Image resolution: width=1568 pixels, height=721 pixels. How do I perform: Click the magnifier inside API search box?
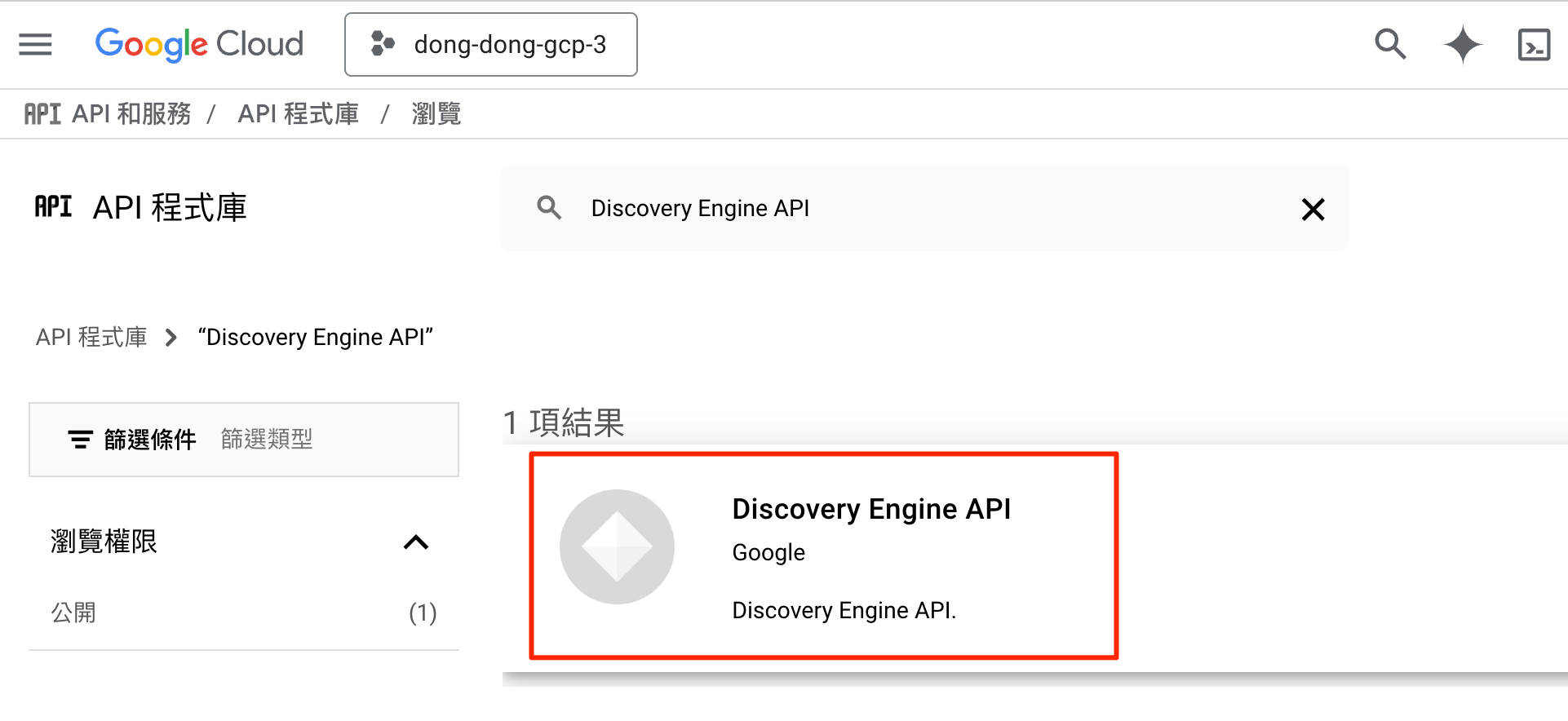click(549, 208)
